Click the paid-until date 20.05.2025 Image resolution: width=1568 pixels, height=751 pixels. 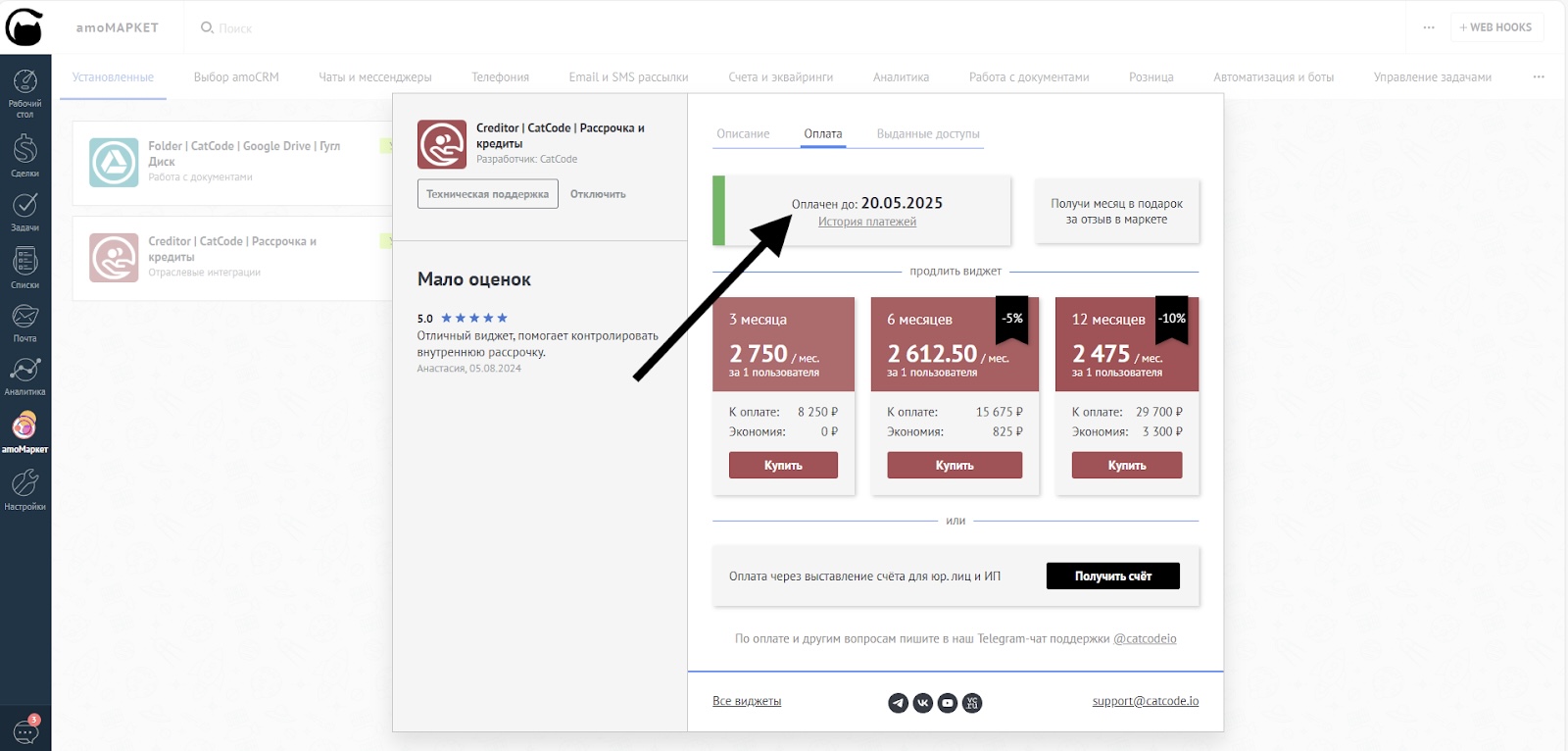tap(902, 203)
